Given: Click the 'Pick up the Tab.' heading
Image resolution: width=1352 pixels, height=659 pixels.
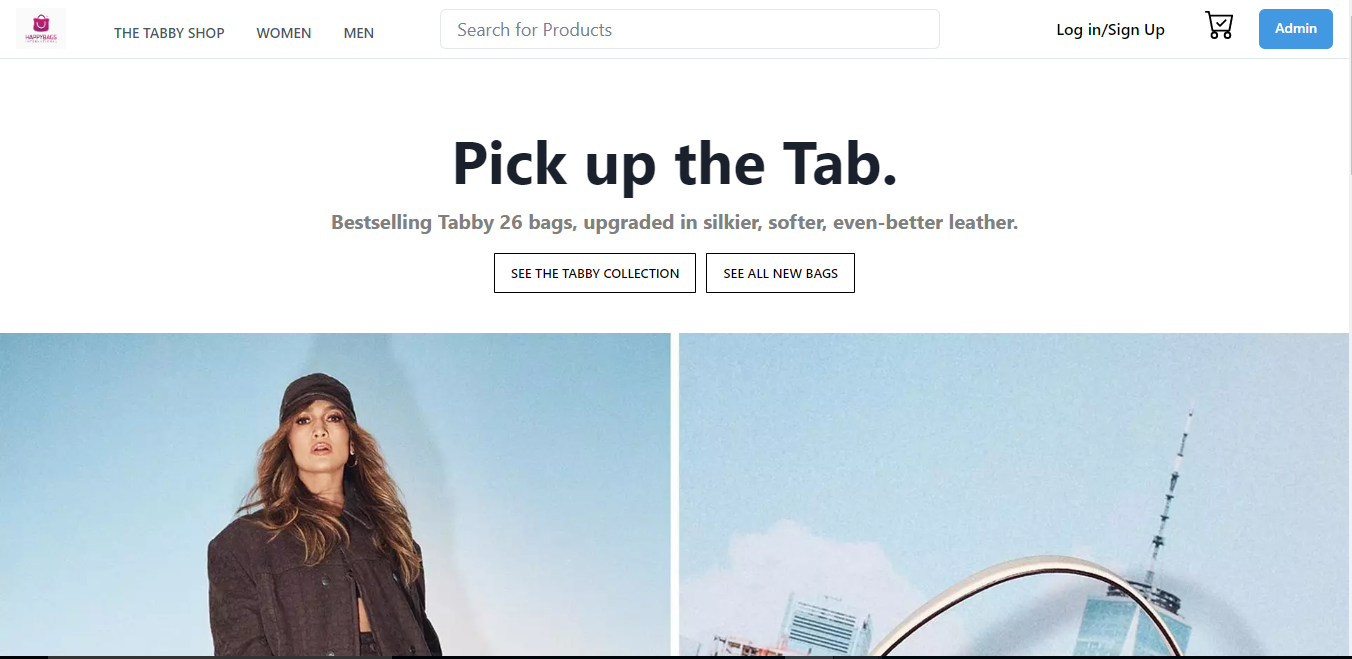Looking at the screenshot, I should coord(675,163).
